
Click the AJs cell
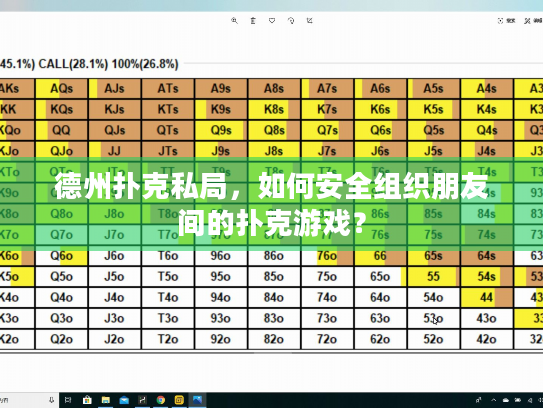click(x=115, y=89)
